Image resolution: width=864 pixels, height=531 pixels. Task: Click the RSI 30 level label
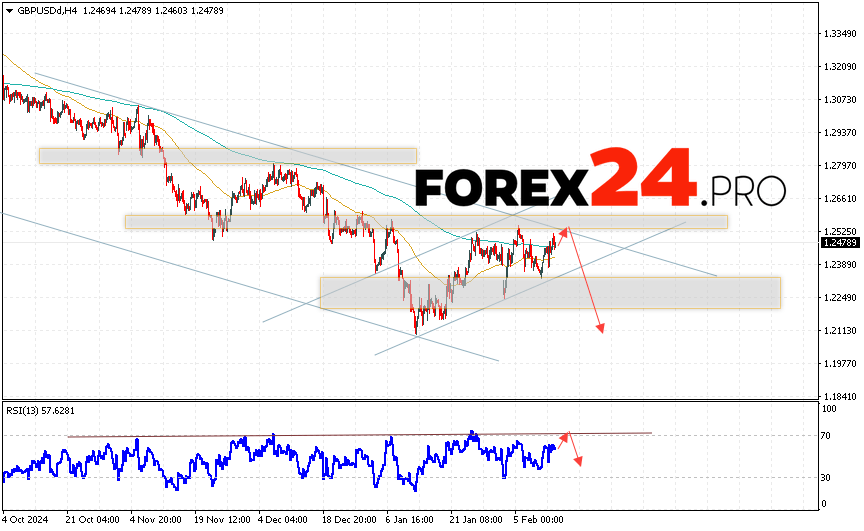coord(827,477)
